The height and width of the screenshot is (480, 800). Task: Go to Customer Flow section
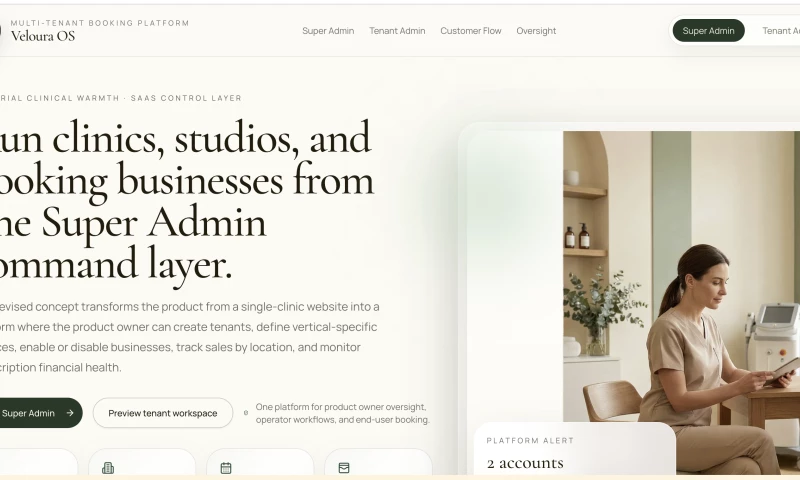click(470, 31)
